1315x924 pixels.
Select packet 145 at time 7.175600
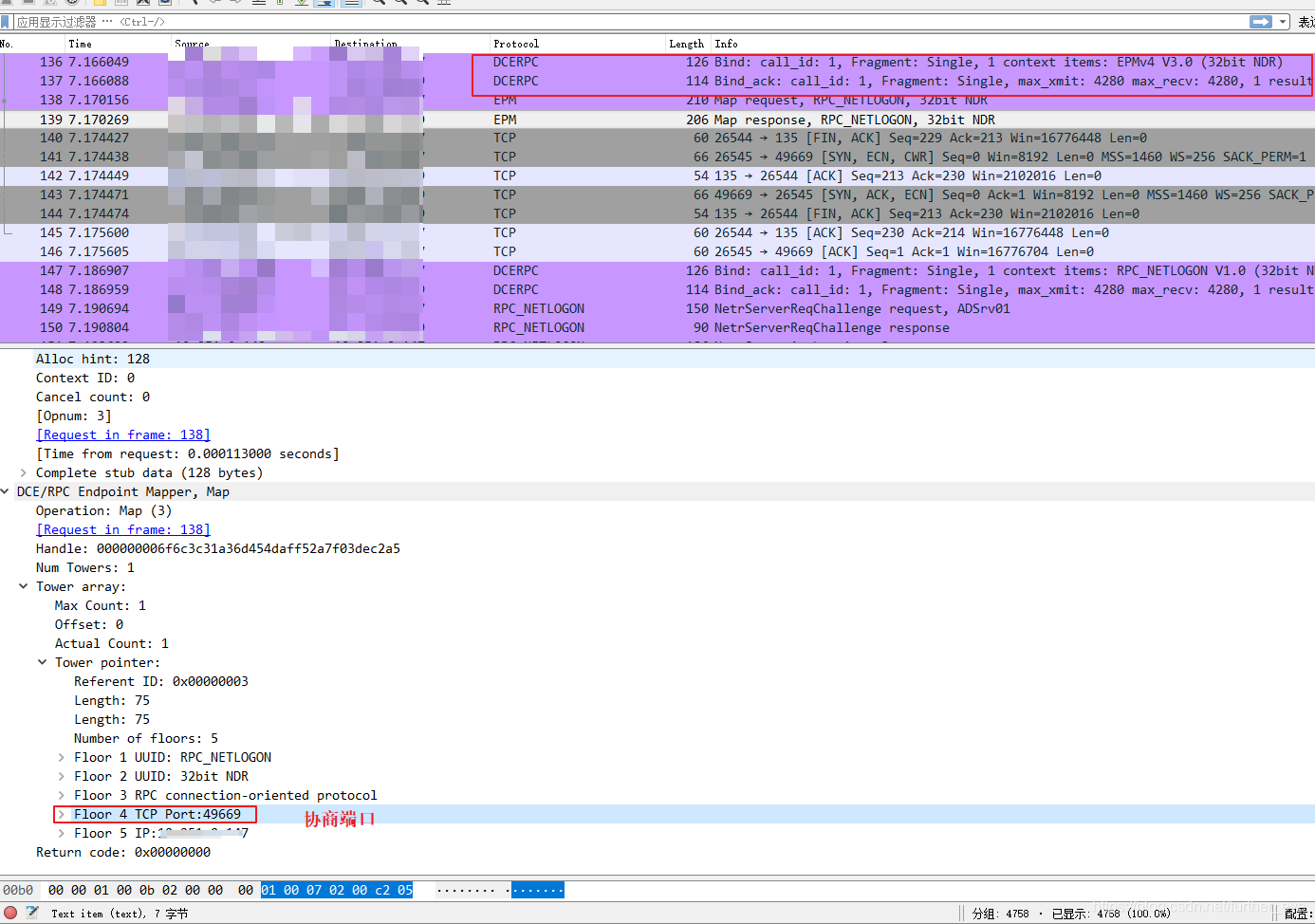coord(657,232)
